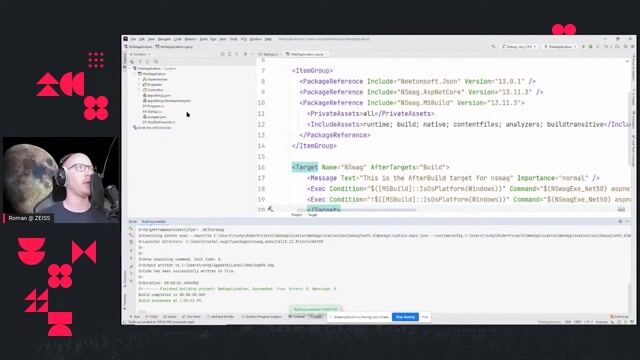The image size is (640, 360).
Task: Open the Navigate menu
Action: (164, 39)
